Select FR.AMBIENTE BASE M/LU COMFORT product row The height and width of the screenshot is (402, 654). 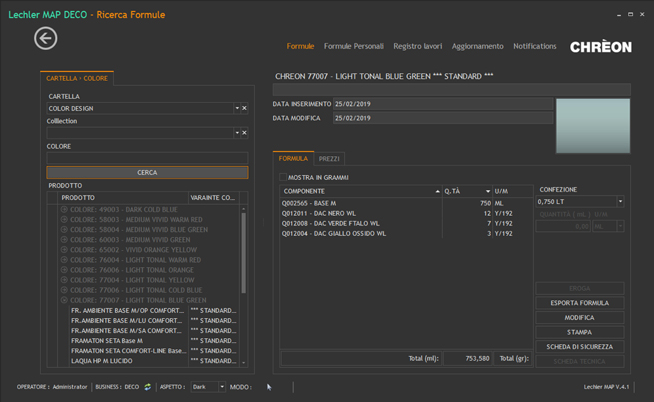coord(153,320)
